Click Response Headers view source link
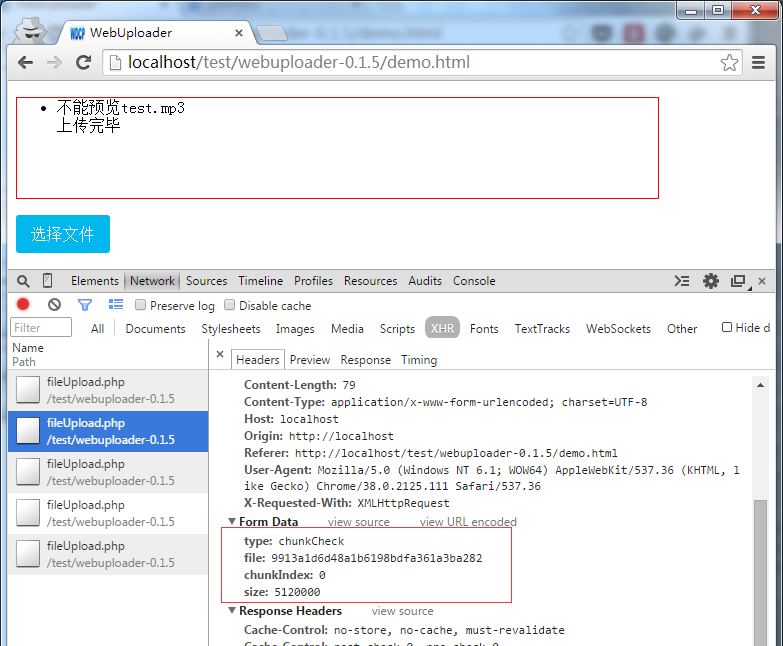The image size is (783, 646). 402,611
